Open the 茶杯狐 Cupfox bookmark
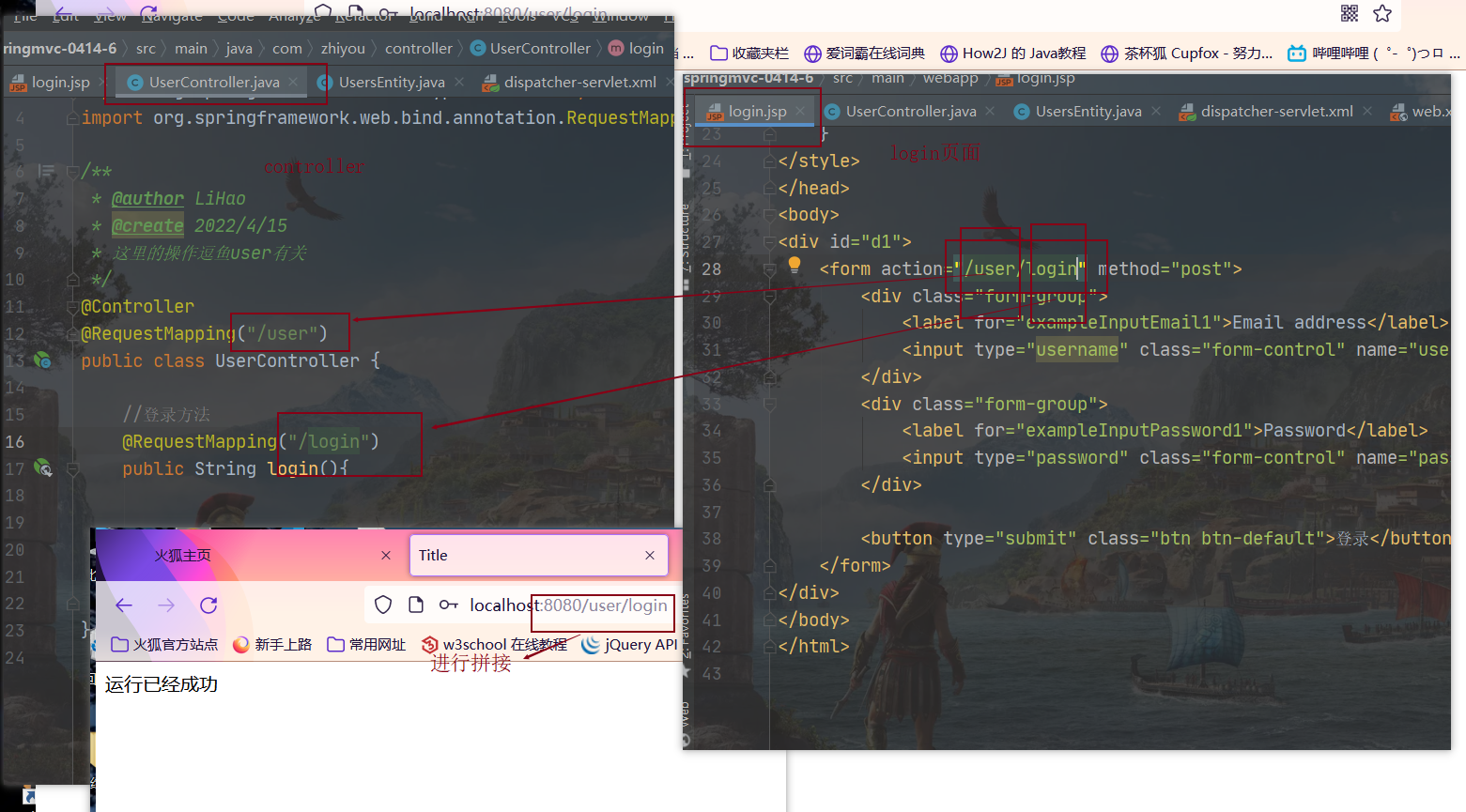 pyautogui.click(x=1186, y=54)
